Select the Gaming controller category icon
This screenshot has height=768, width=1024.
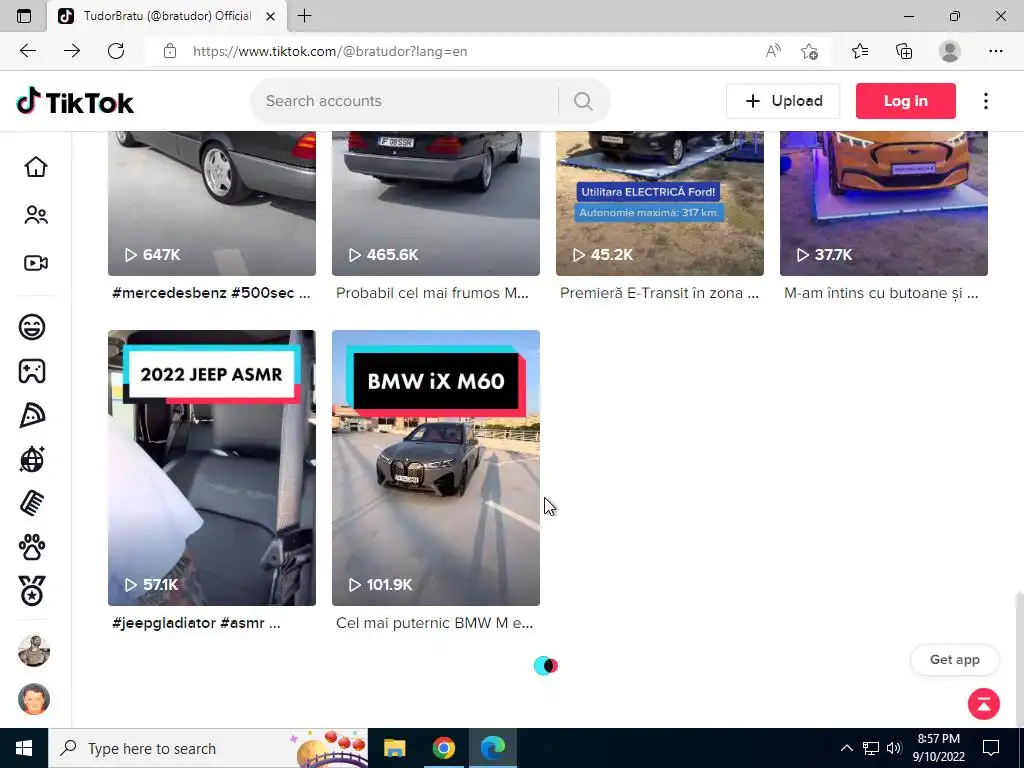[32, 371]
